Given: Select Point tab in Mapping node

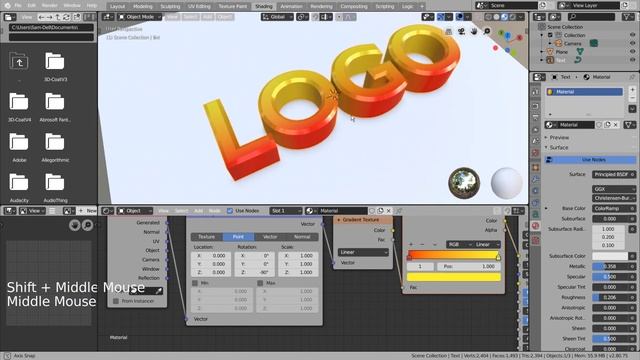Looking at the screenshot, I should point(238,237).
